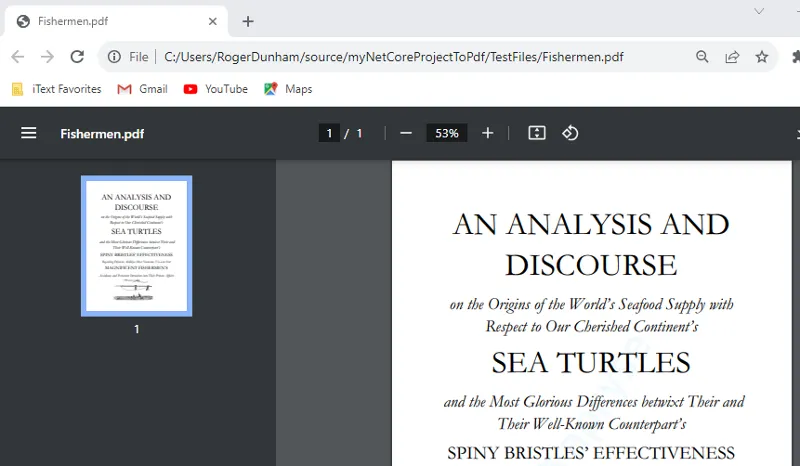Image resolution: width=800 pixels, height=466 pixels.
Task: Click the page number input field
Action: pos(329,133)
